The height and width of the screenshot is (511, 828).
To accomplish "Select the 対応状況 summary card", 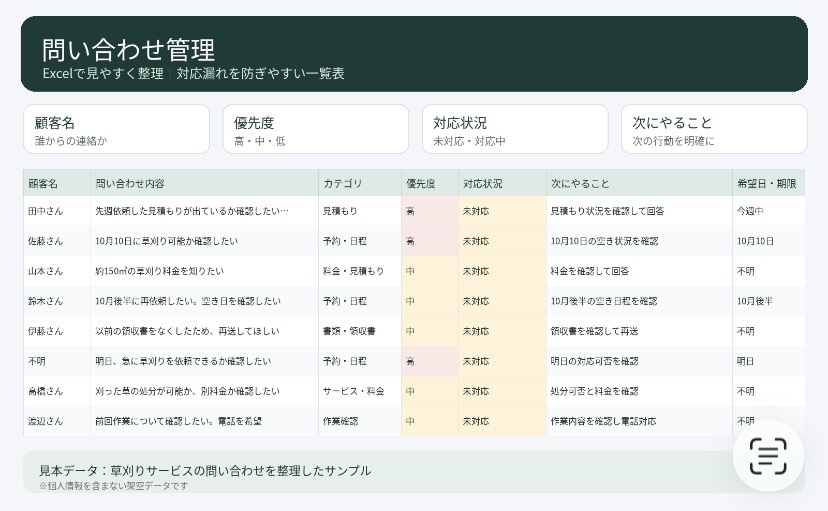I will 515,129.
